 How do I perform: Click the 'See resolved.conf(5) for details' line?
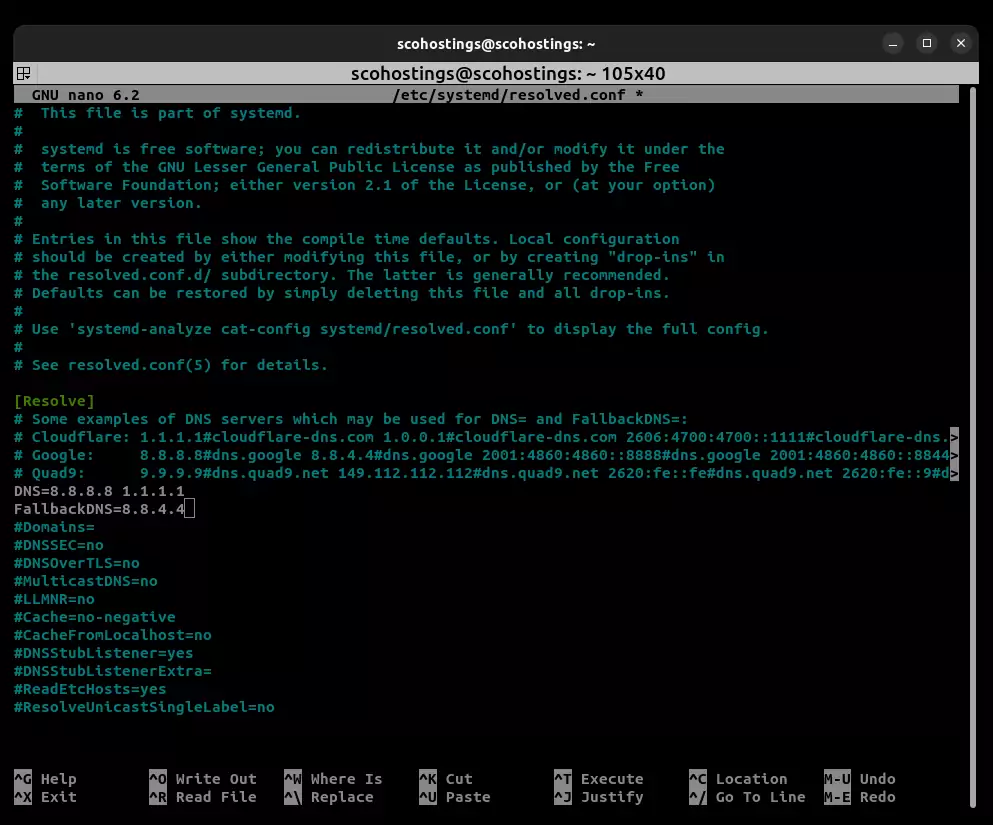point(171,365)
